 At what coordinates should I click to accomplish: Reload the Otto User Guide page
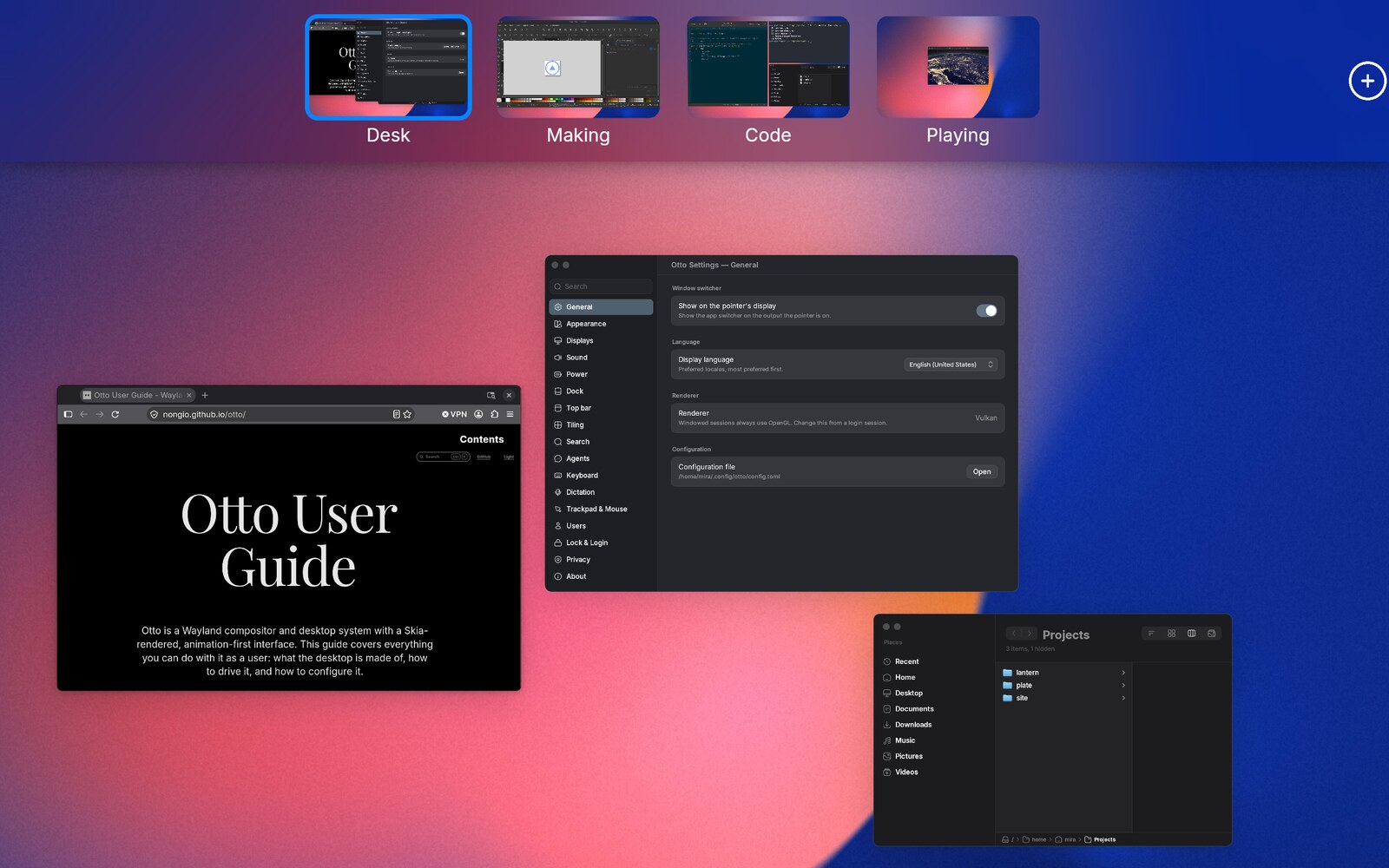pyautogui.click(x=115, y=414)
